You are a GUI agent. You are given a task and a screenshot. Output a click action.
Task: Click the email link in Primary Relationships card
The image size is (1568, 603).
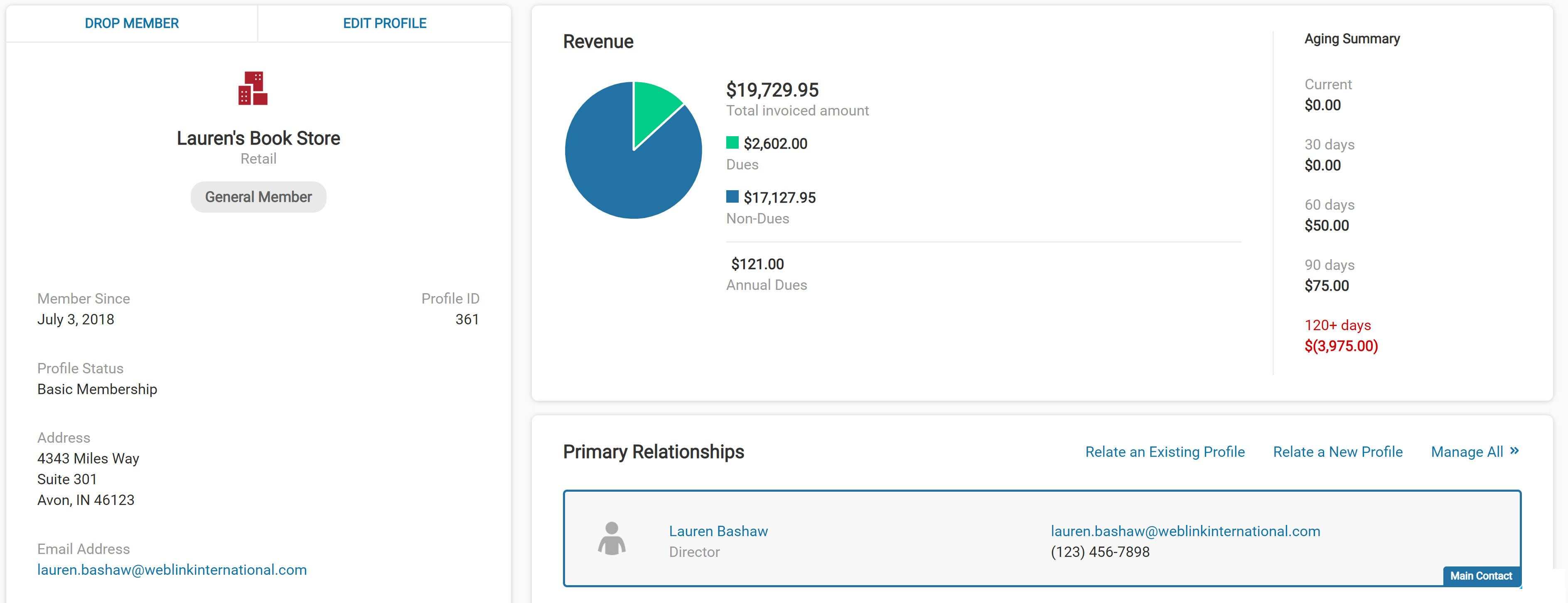pos(1185,531)
